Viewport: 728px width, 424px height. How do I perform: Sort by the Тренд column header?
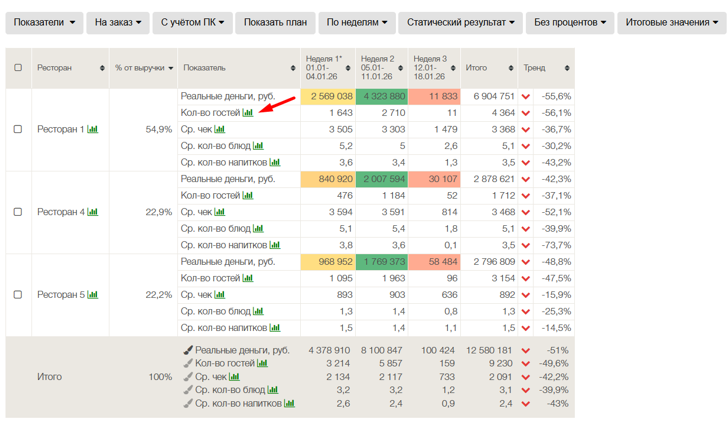click(x=546, y=68)
